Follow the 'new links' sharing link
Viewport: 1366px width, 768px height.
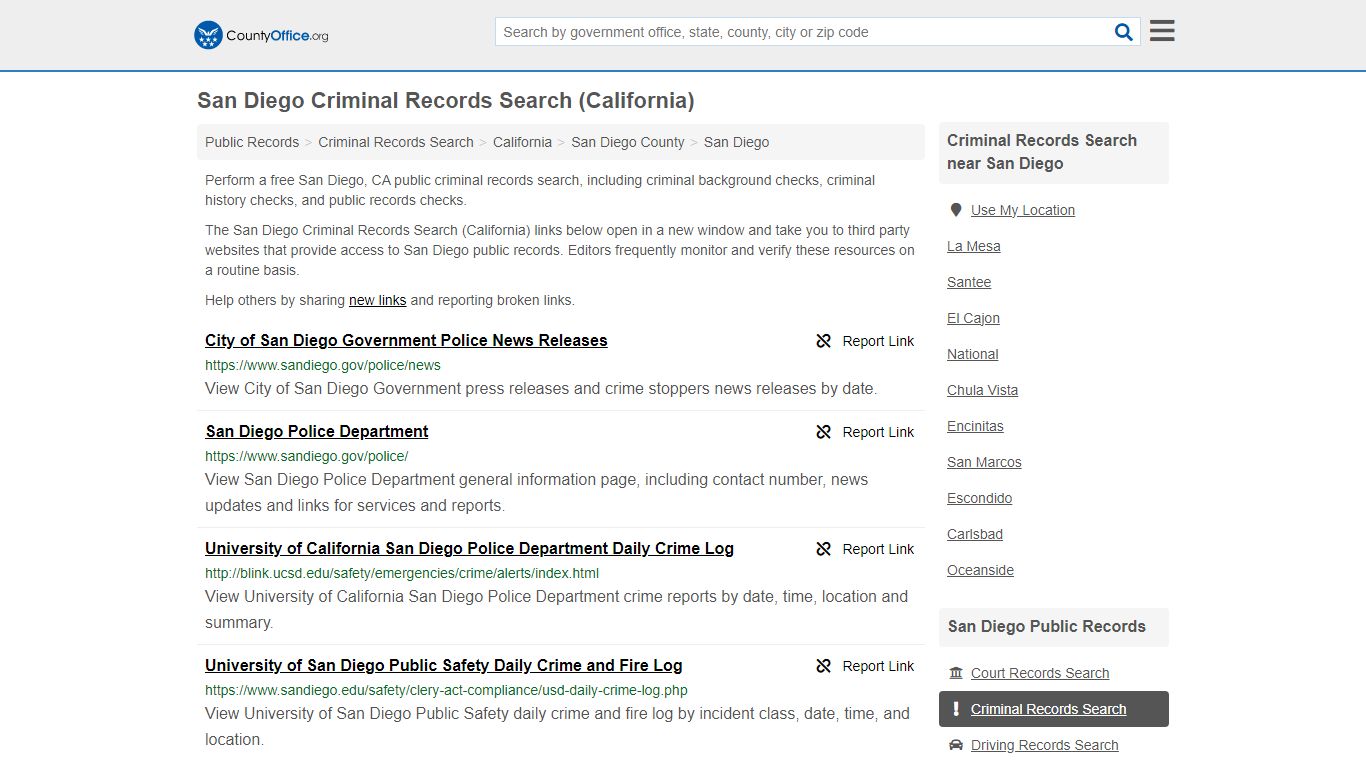coord(377,300)
